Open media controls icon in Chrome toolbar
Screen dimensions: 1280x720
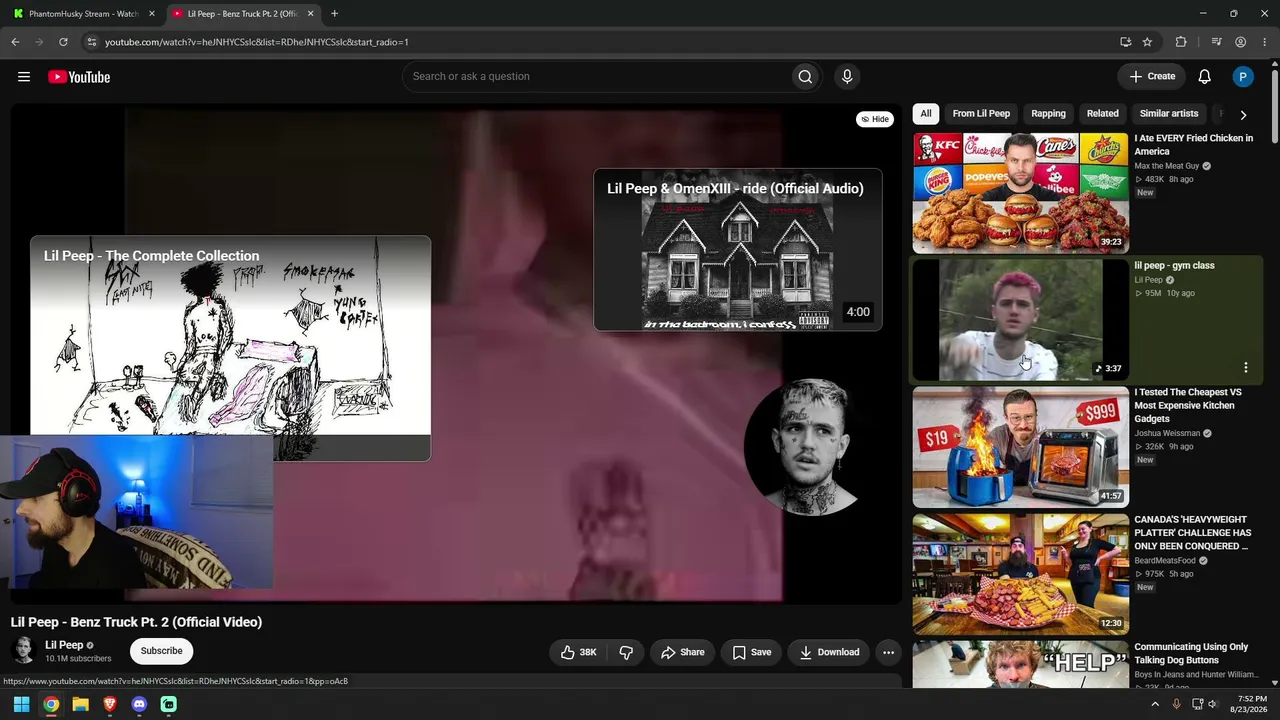1216,42
